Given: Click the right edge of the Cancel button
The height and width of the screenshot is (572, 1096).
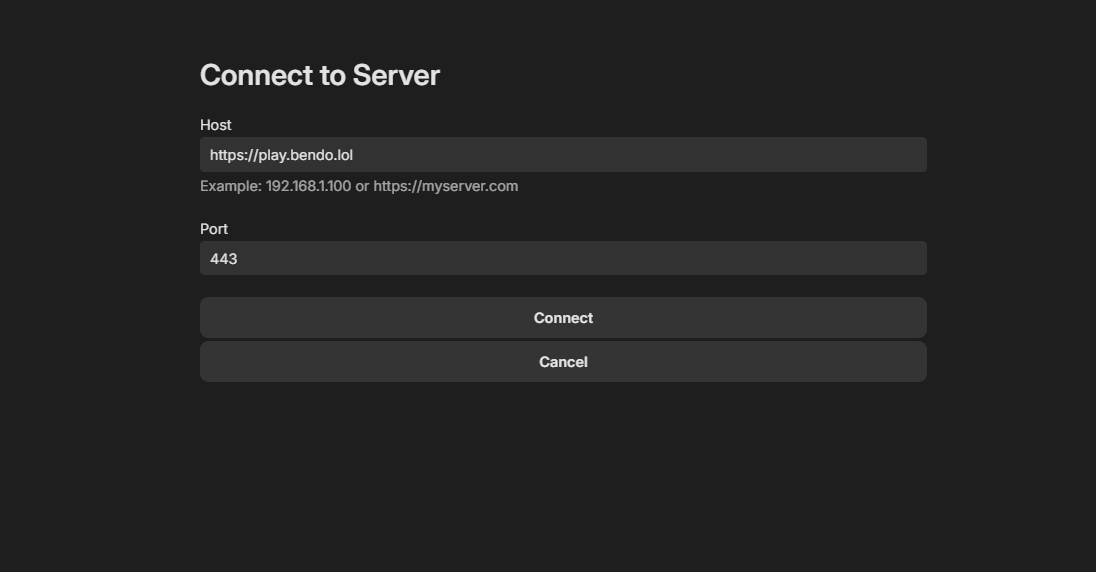Looking at the screenshot, I should tap(912, 362).
